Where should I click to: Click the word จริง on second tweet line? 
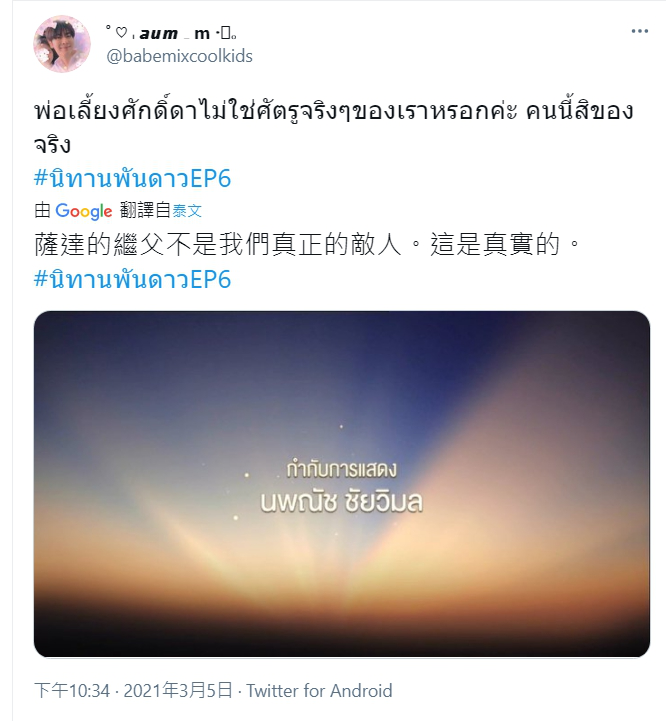[x=52, y=145]
